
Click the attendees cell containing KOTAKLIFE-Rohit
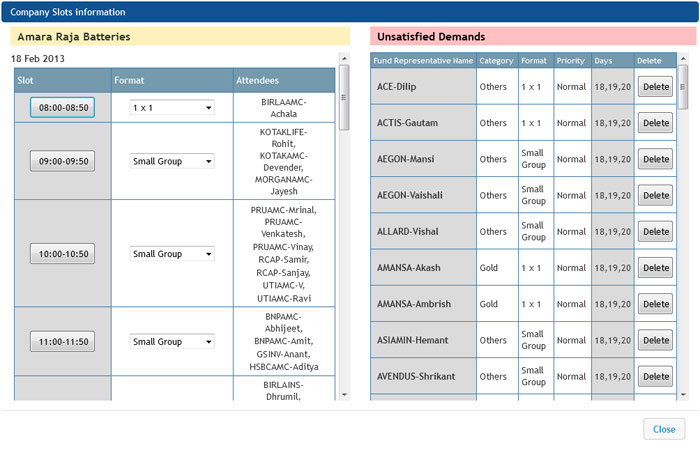point(284,161)
